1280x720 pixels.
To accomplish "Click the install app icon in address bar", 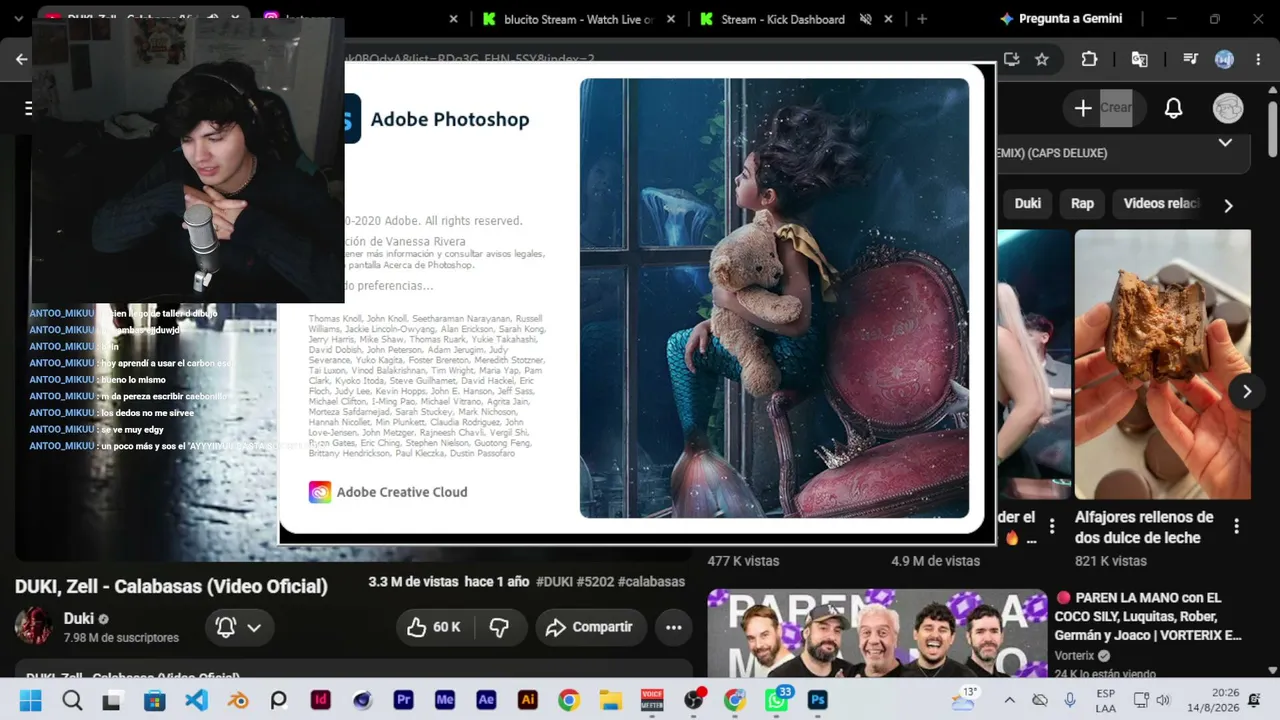I will (1011, 59).
